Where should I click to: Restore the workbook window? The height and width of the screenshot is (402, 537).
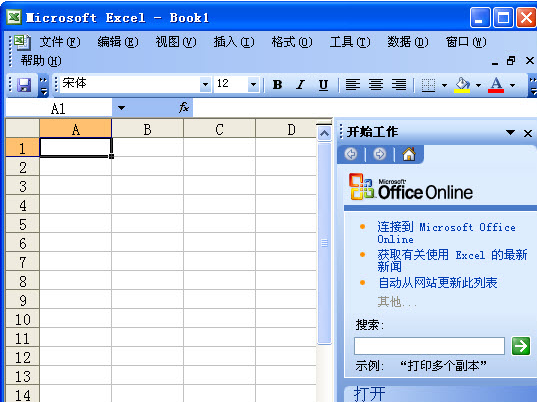(511, 61)
